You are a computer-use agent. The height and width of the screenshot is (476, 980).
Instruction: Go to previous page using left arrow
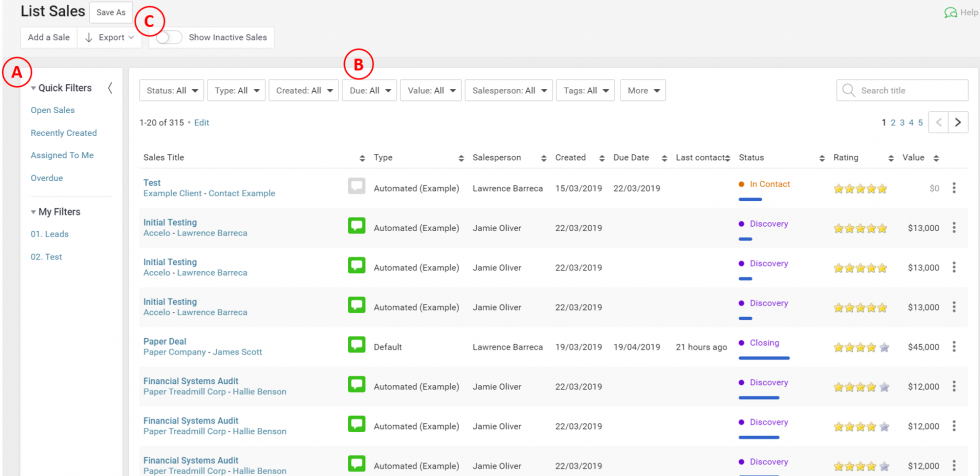click(x=938, y=122)
